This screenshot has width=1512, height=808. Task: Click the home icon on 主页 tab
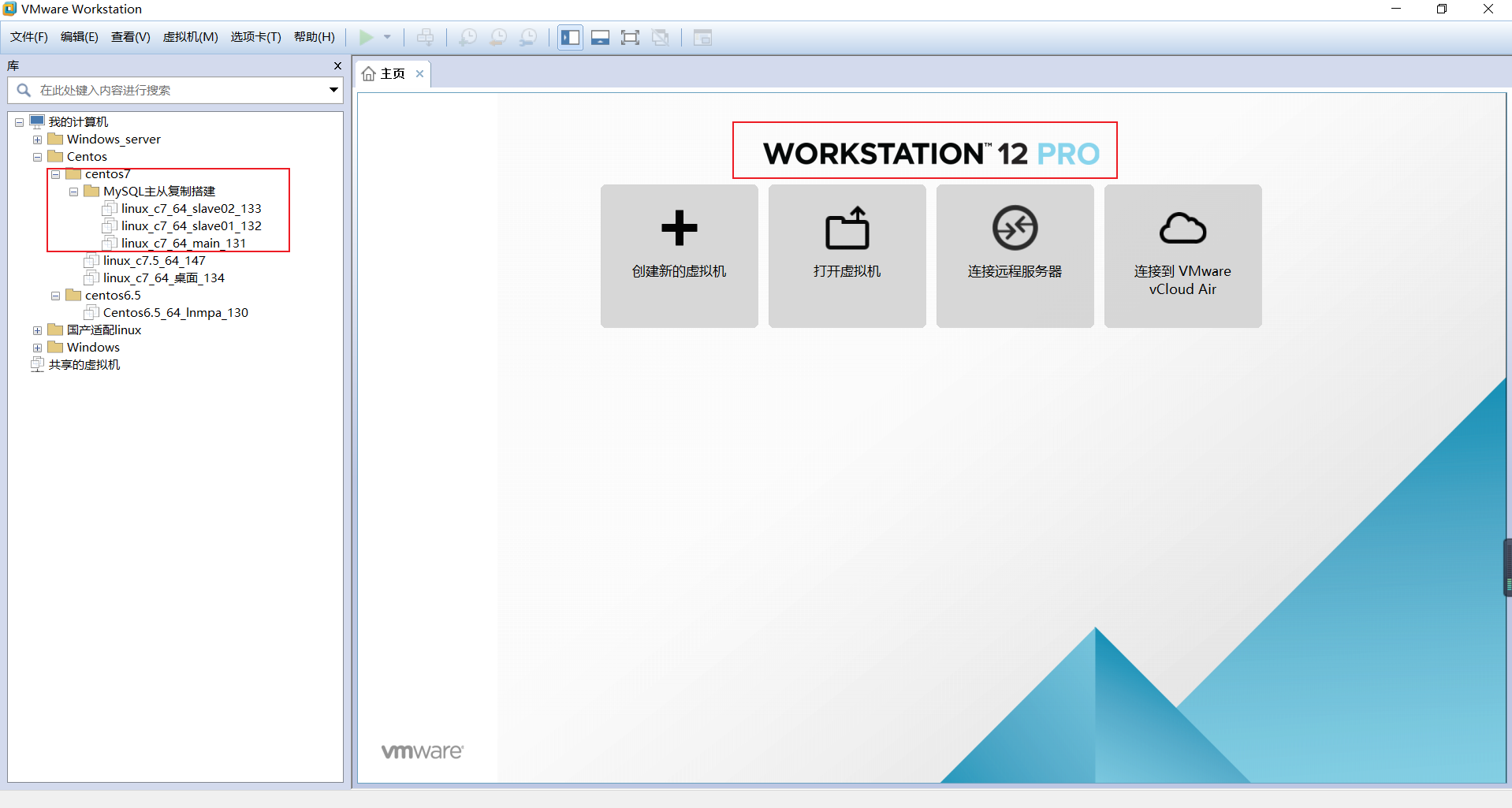click(368, 73)
